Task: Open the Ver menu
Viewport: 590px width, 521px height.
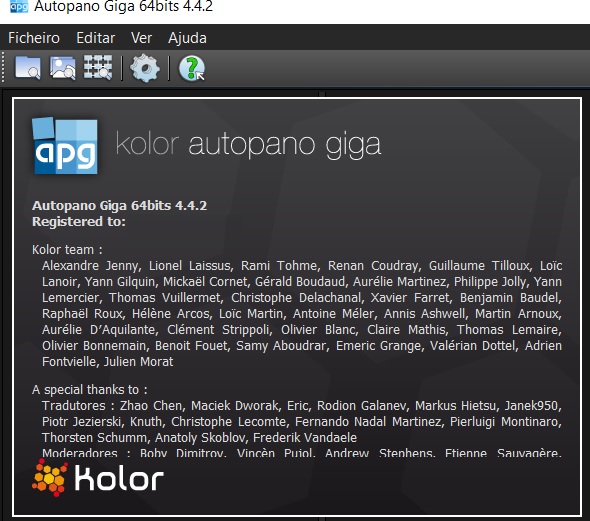Action: pos(141,38)
